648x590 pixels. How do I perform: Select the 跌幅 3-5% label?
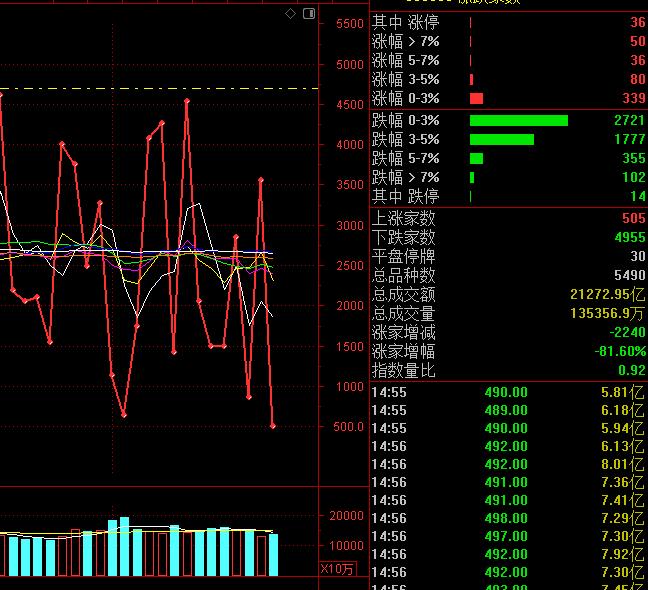tap(405, 139)
